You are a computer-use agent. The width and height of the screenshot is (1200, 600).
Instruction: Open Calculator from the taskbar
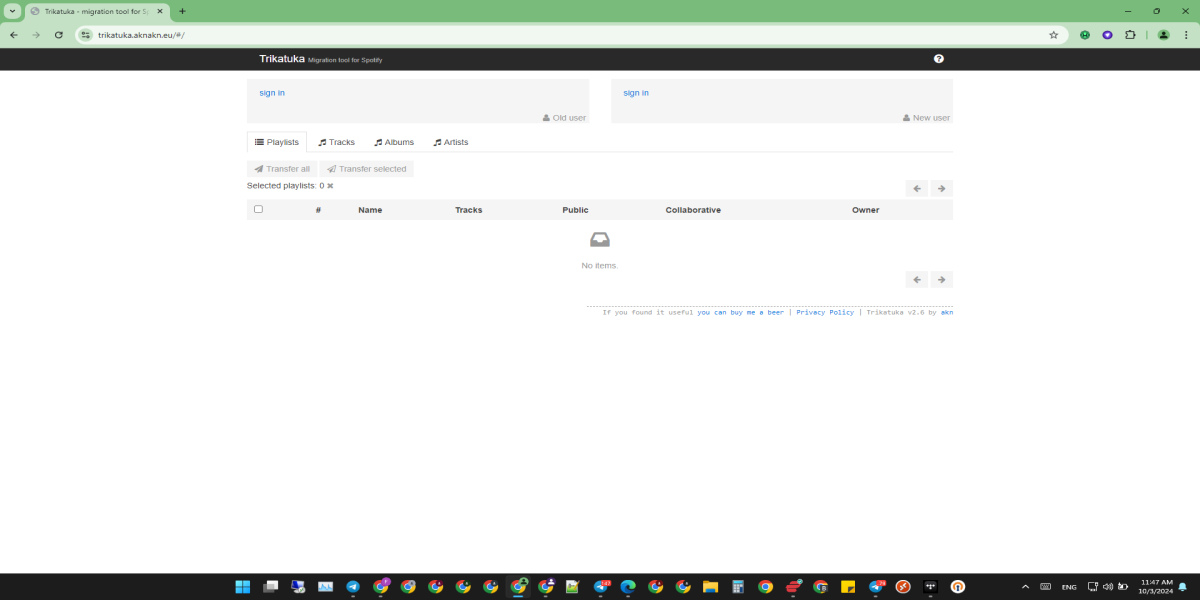tap(738, 587)
